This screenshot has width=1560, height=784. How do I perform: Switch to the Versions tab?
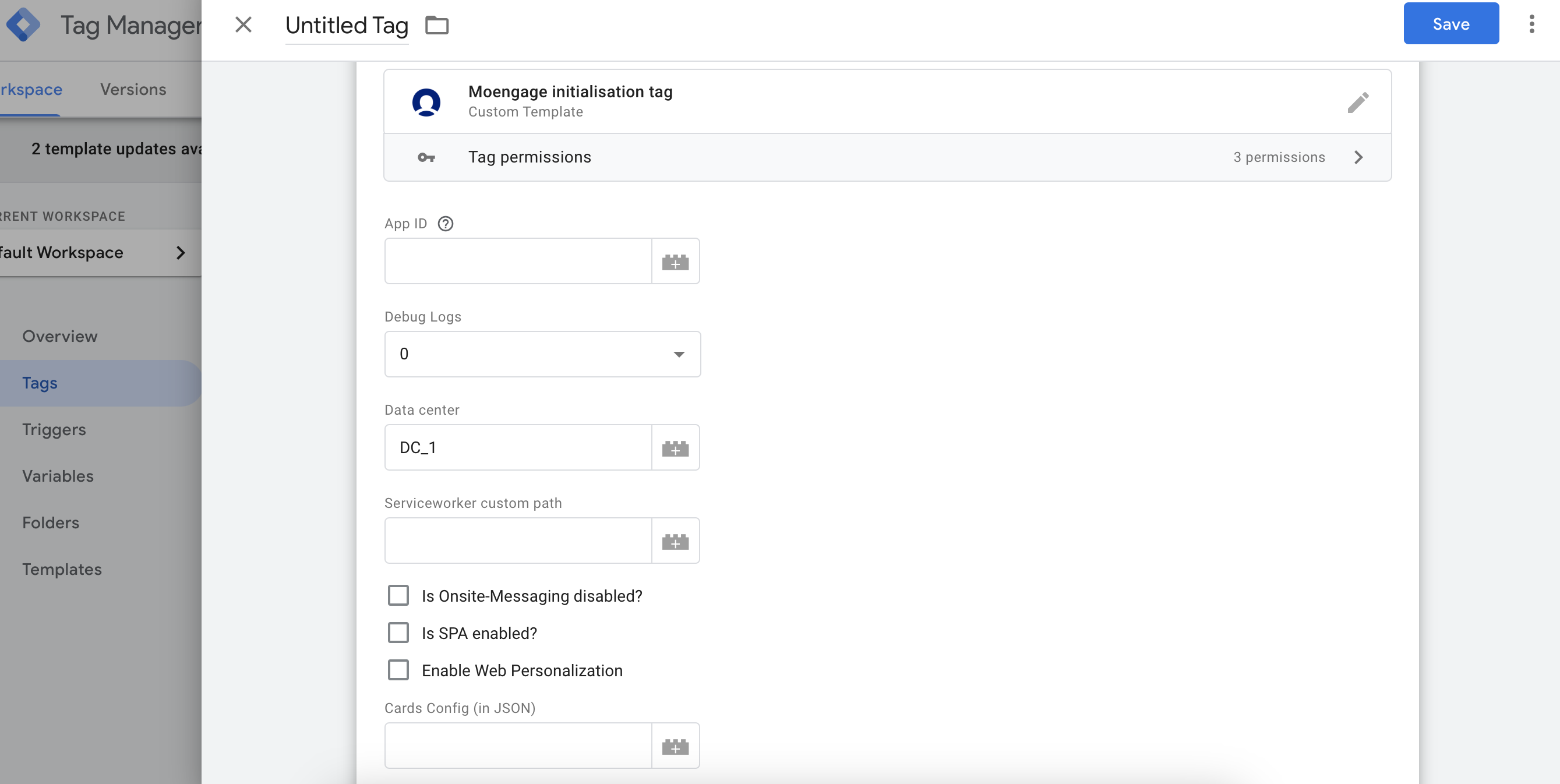(x=133, y=89)
